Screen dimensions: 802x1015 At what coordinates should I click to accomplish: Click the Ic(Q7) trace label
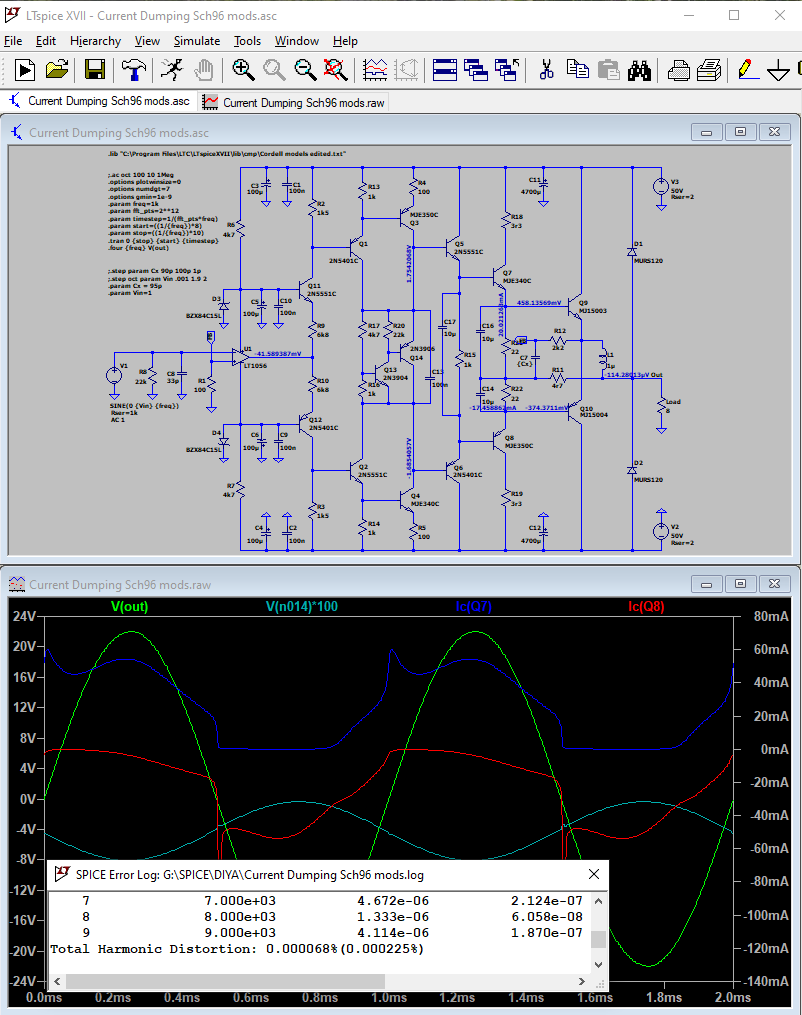click(x=474, y=607)
